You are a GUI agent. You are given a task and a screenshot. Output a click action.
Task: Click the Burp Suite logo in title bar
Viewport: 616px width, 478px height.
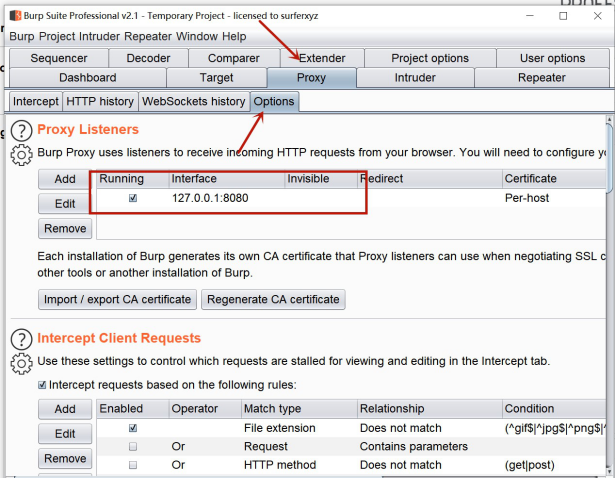(x=15, y=16)
